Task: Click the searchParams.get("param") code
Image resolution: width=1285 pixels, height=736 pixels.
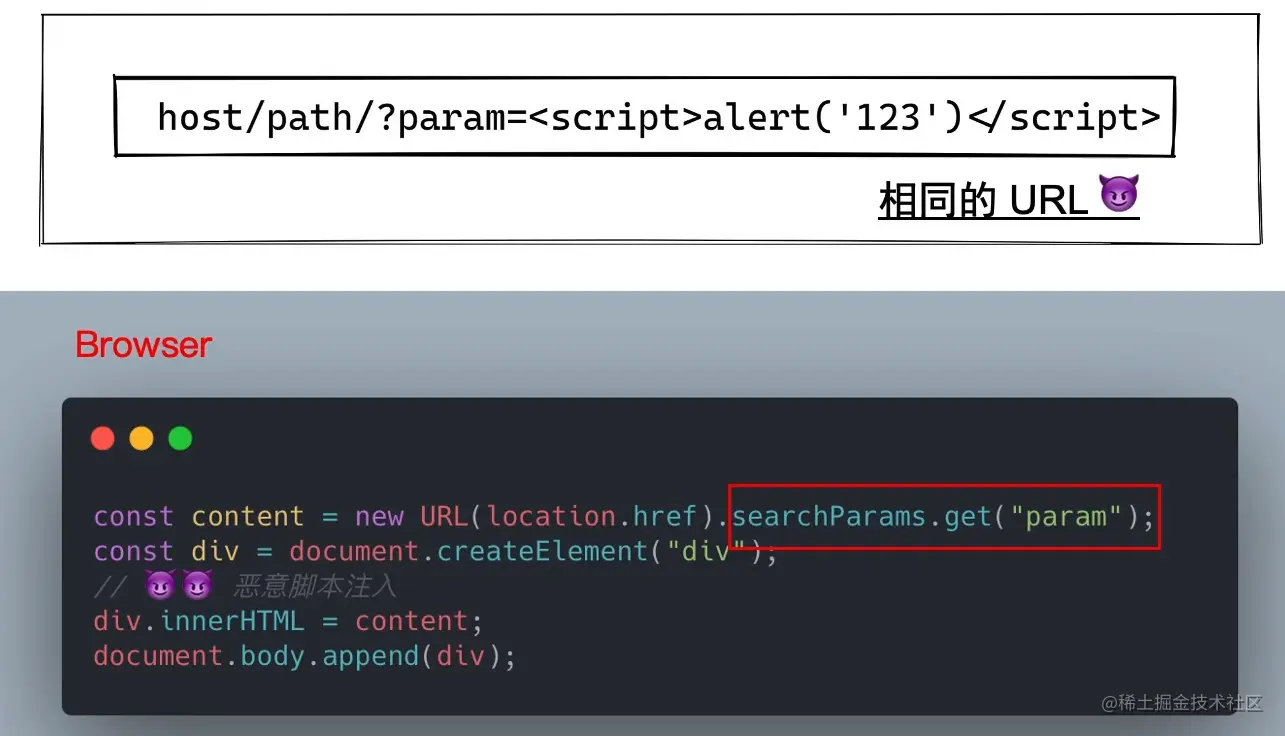Action: 943,517
